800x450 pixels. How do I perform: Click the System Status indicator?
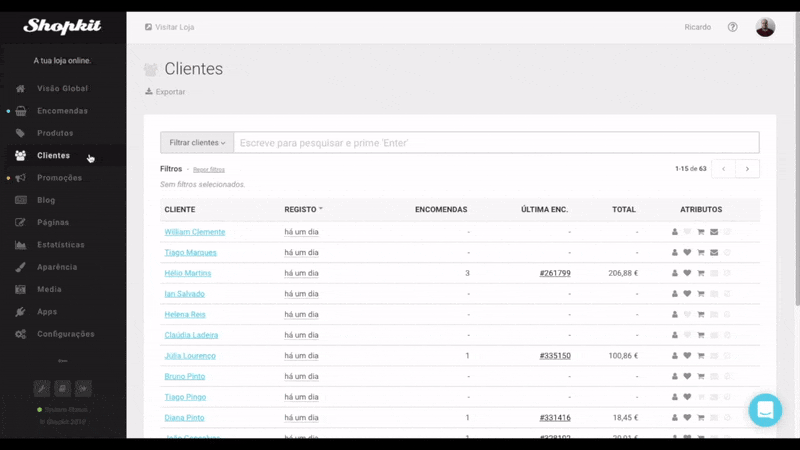63,410
